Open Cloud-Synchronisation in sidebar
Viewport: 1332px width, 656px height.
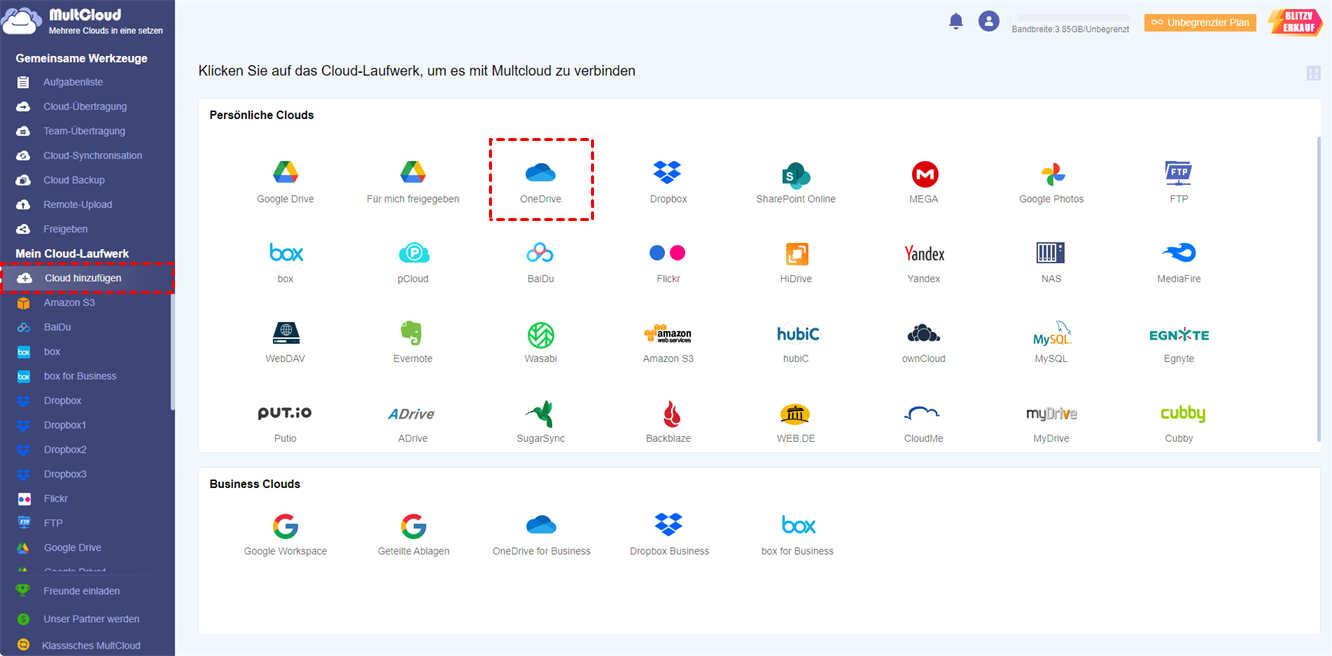pyautogui.click(x=93, y=155)
